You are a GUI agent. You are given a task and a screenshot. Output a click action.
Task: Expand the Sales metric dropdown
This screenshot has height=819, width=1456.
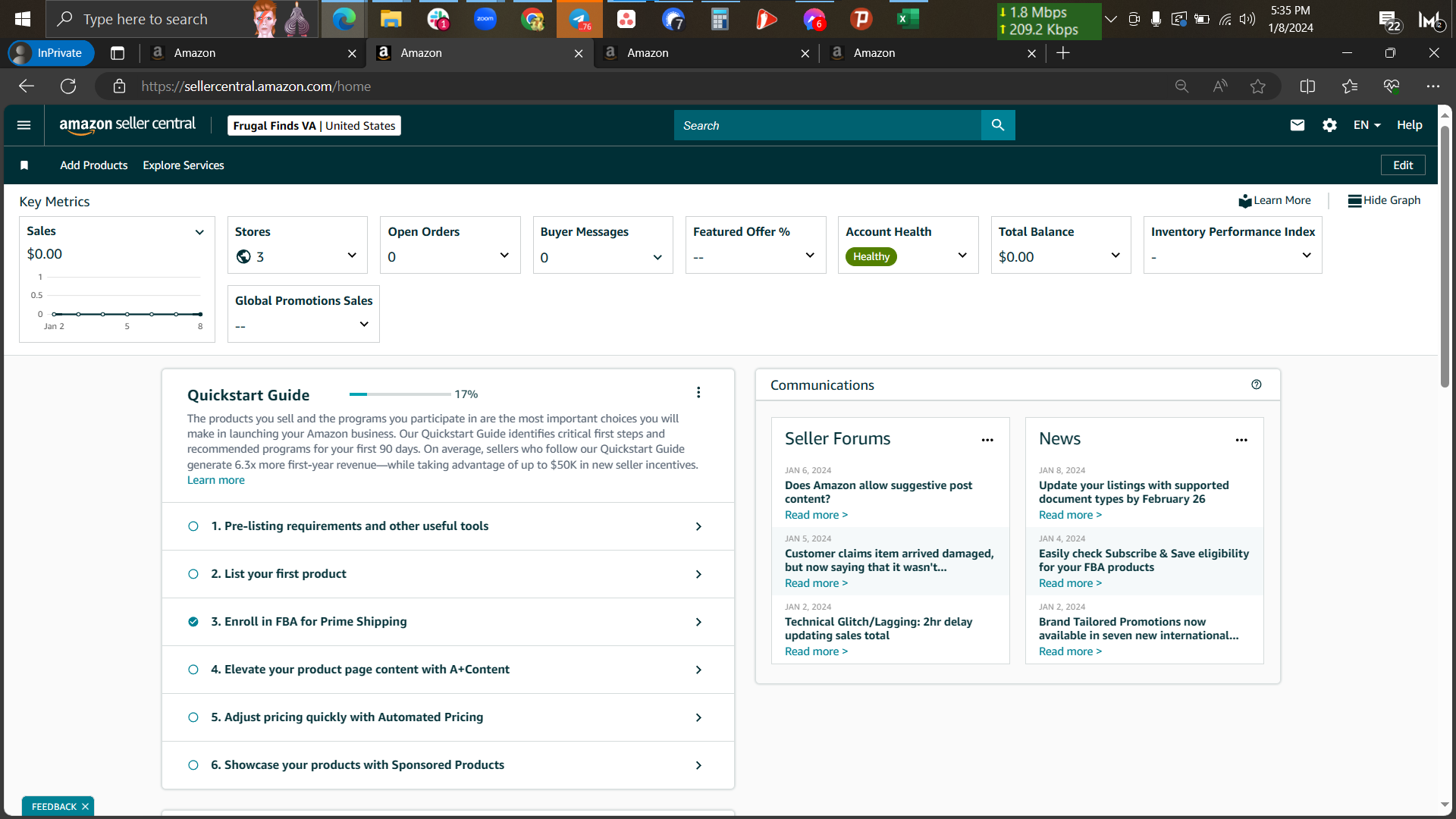[x=199, y=232]
